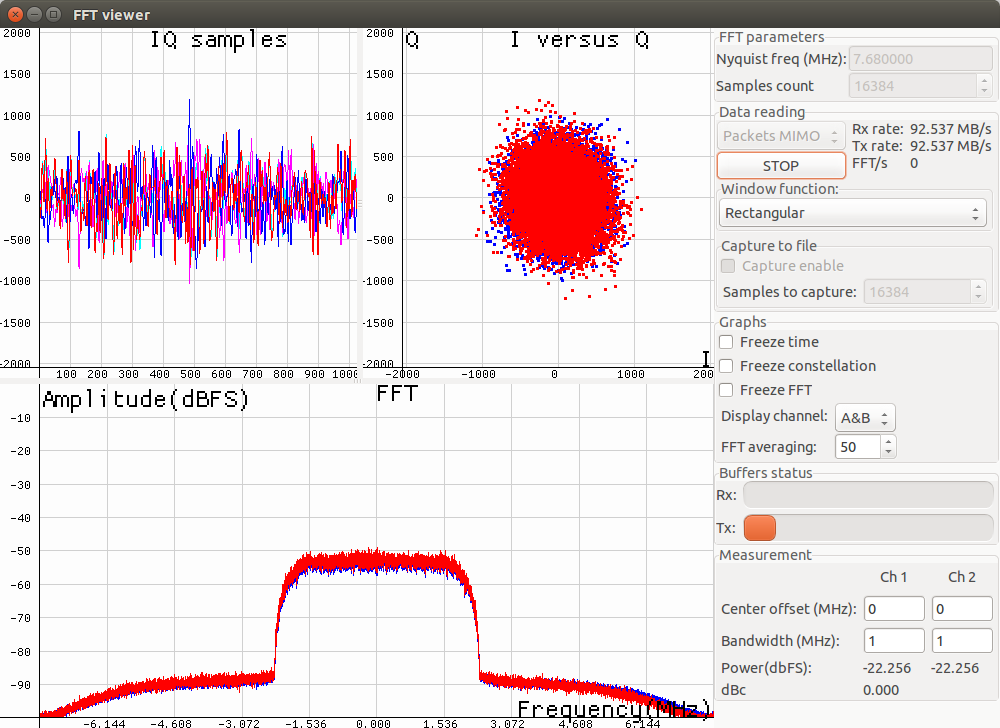Viewport: 1000px width, 728px height.
Task: Toggle the Capture enable checkbox
Action: tap(729, 266)
